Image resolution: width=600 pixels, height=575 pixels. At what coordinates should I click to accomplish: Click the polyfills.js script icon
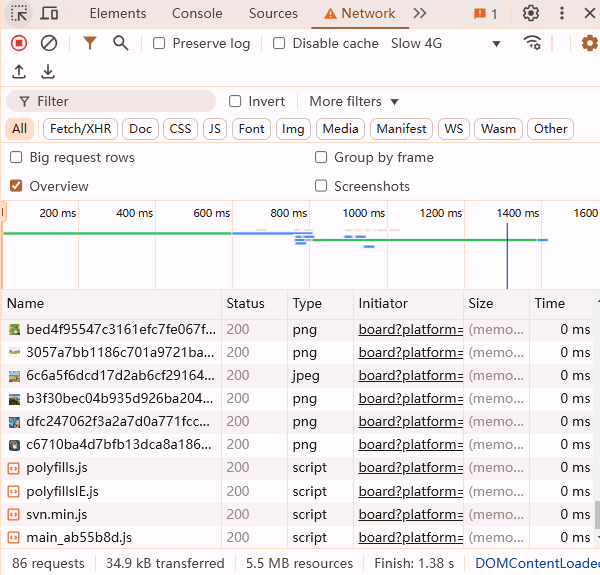point(14,468)
